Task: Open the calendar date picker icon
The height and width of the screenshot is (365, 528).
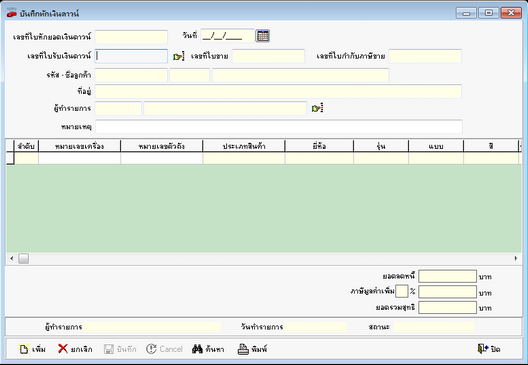Action: (x=263, y=36)
